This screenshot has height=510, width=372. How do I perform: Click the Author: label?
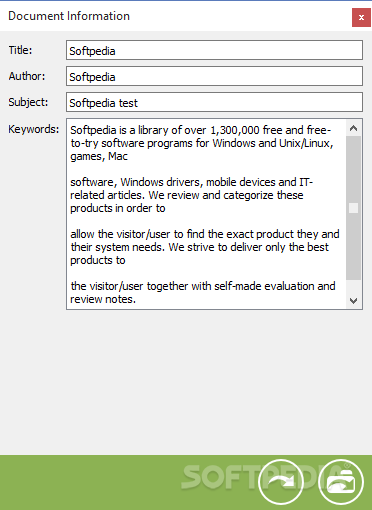click(27, 76)
